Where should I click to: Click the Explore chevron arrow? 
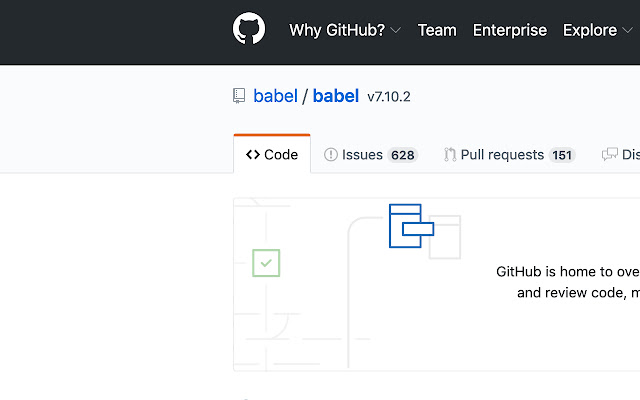(x=627, y=30)
